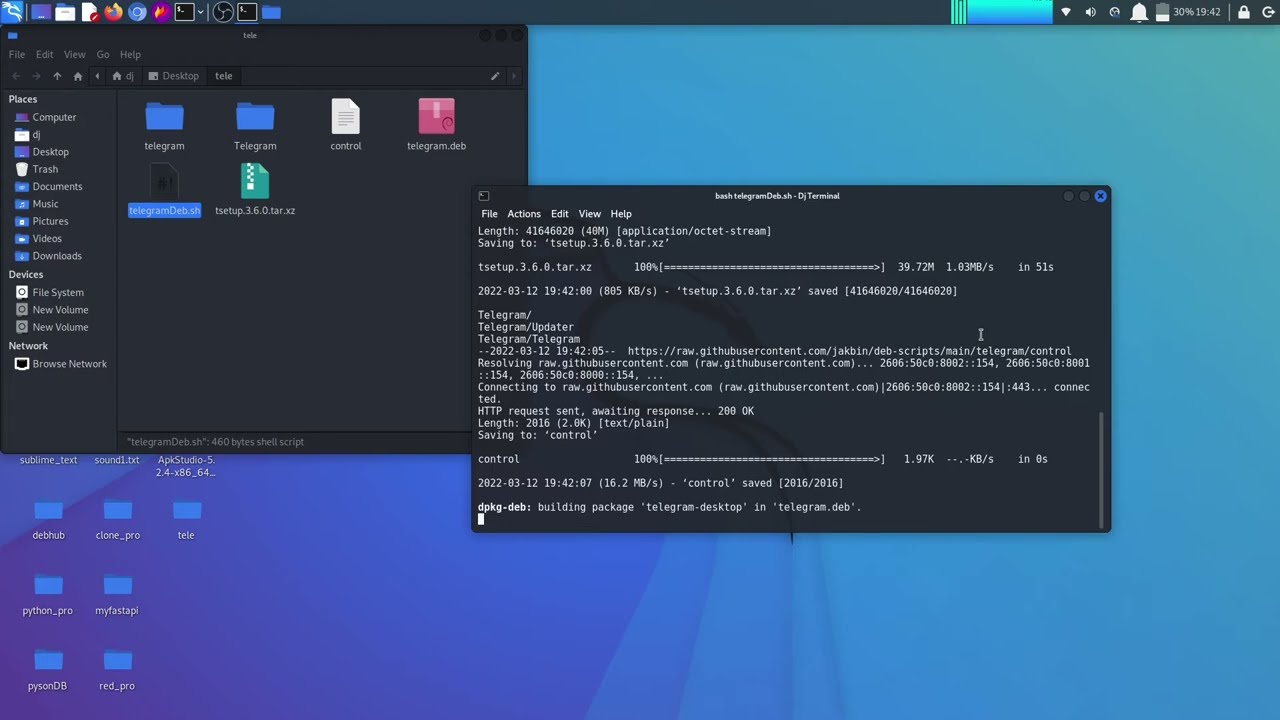Switch to the file manager taskbar folder icon
1280x720 pixels.
[271, 12]
